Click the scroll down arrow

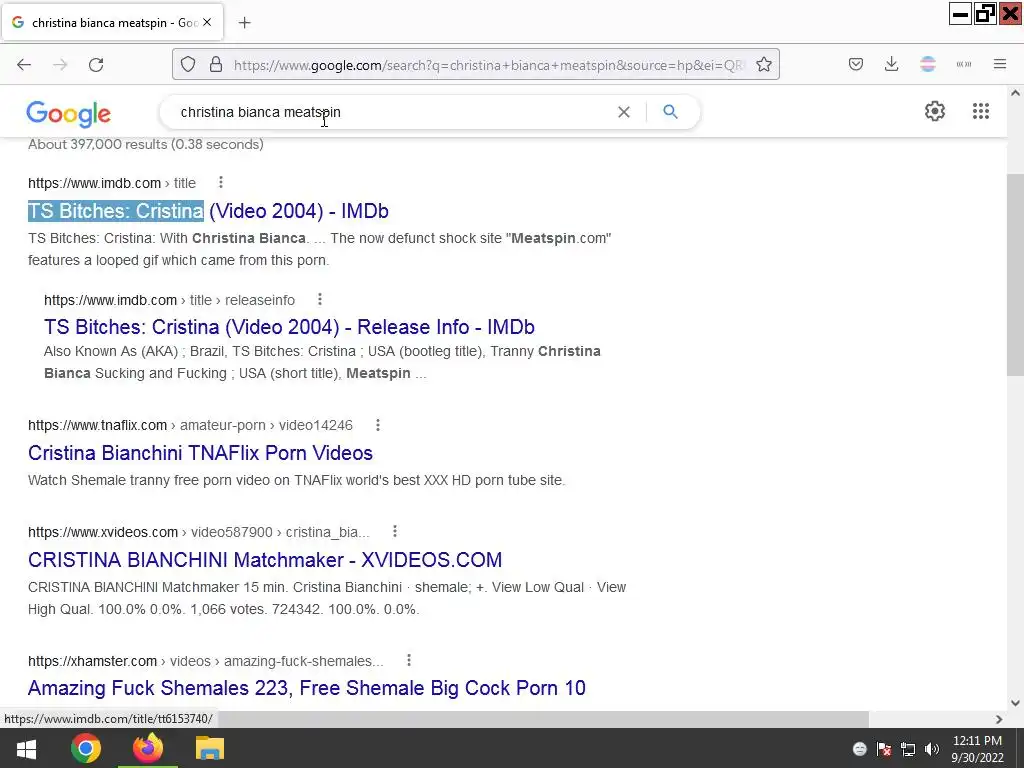(x=1015, y=703)
